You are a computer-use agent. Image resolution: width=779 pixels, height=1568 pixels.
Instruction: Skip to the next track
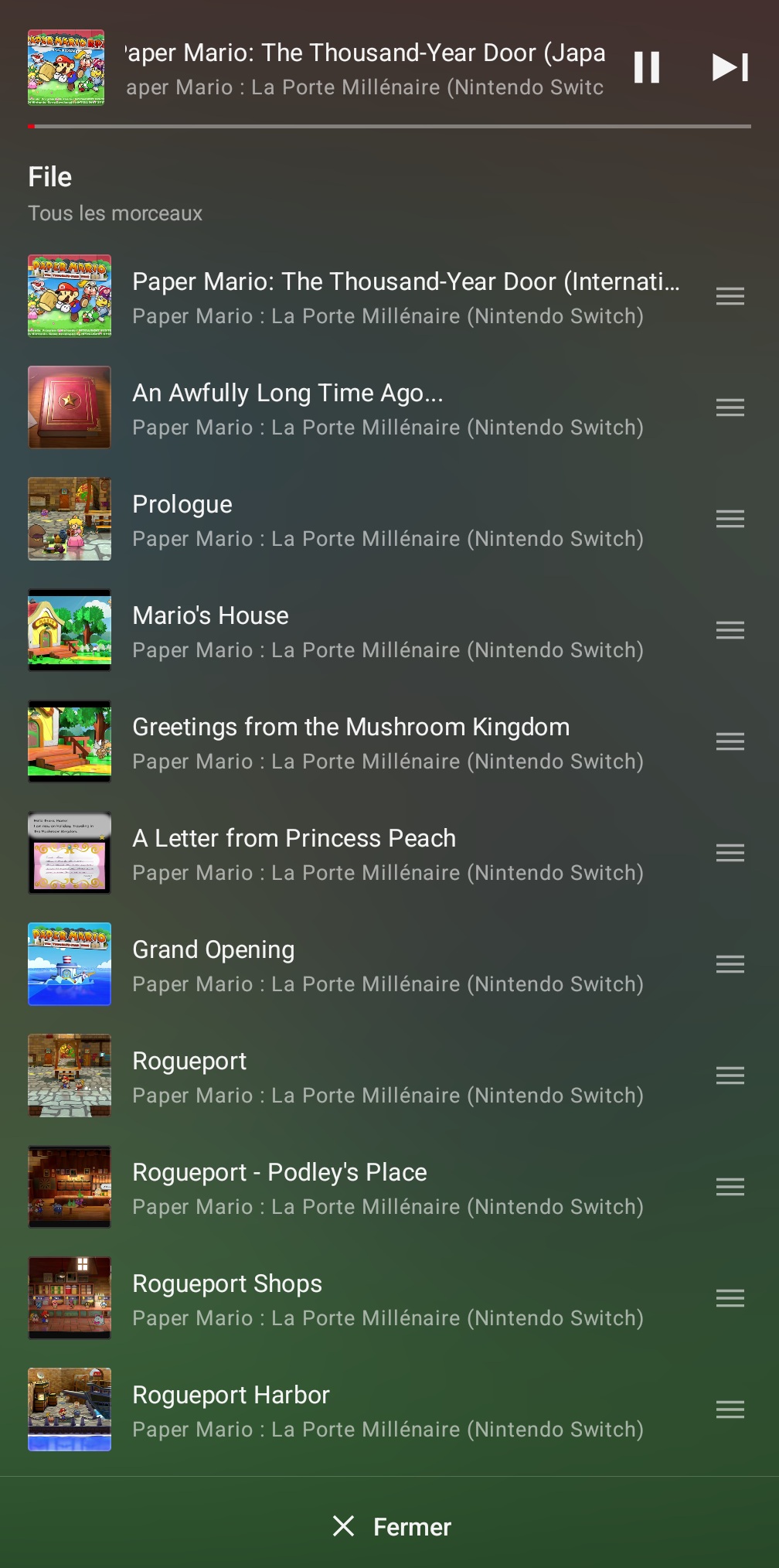point(730,68)
